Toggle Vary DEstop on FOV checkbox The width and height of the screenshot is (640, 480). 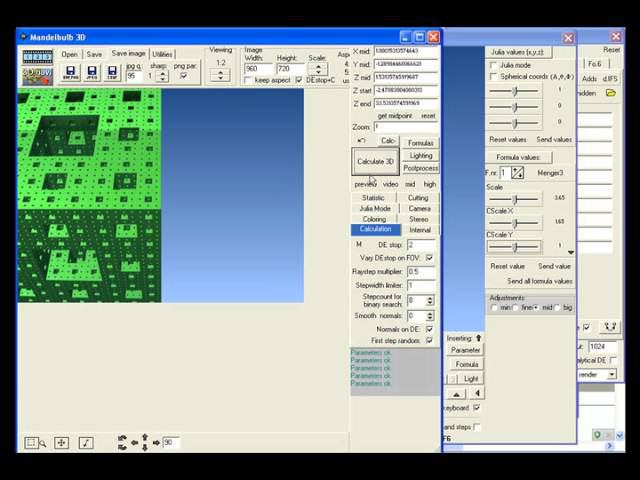(429, 258)
